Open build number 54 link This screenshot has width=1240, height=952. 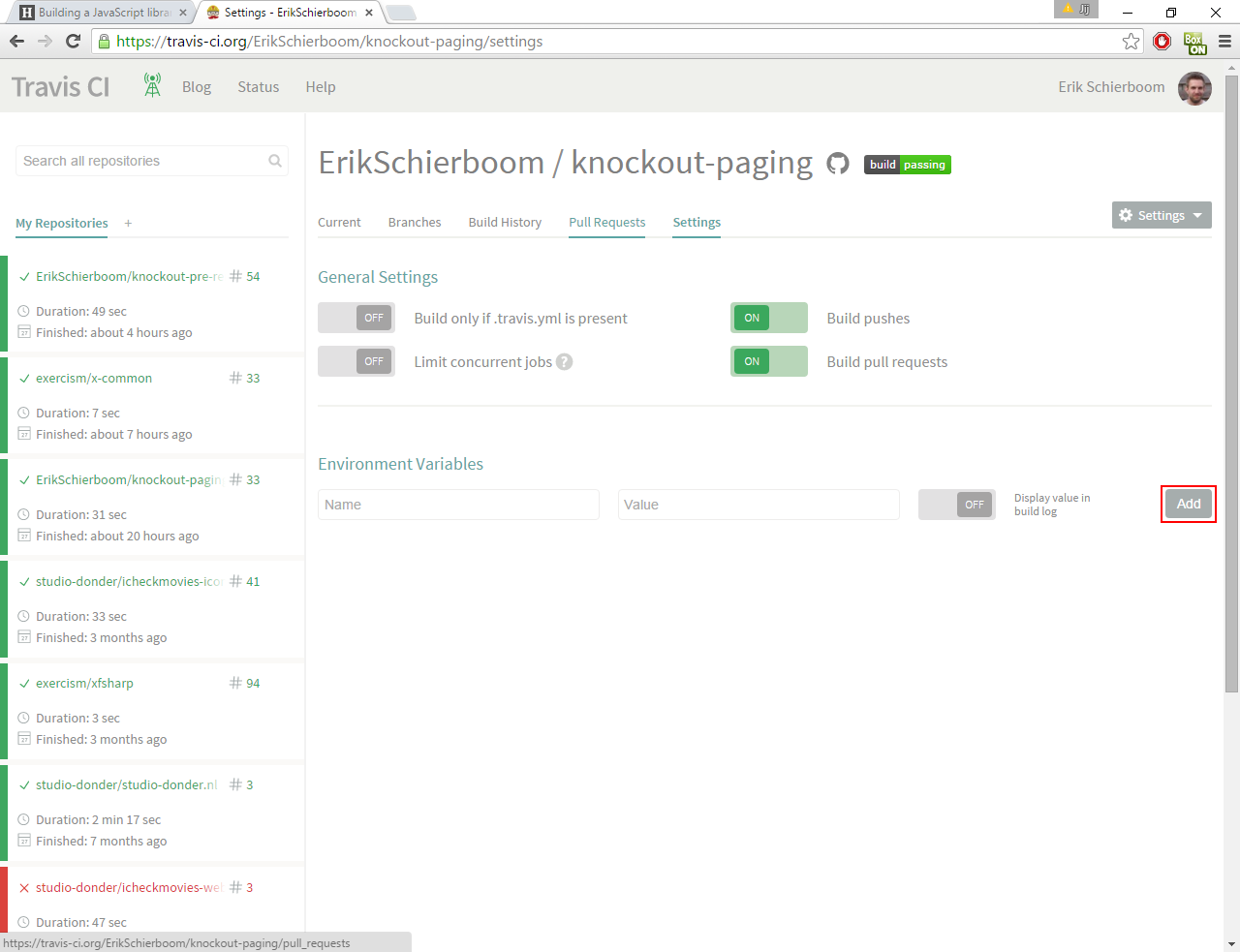click(x=253, y=277)
